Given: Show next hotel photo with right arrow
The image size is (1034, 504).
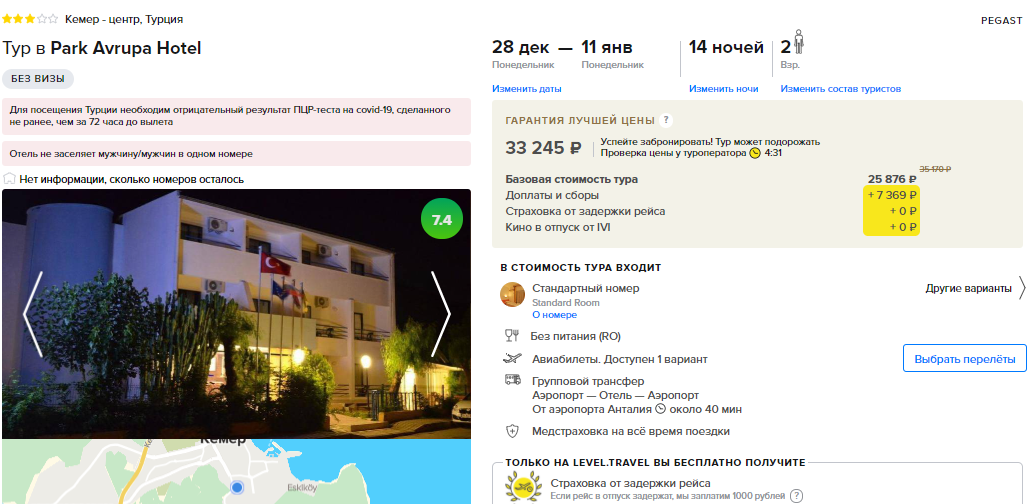Looking at the screenshot, I should click(x=441, y=315).
